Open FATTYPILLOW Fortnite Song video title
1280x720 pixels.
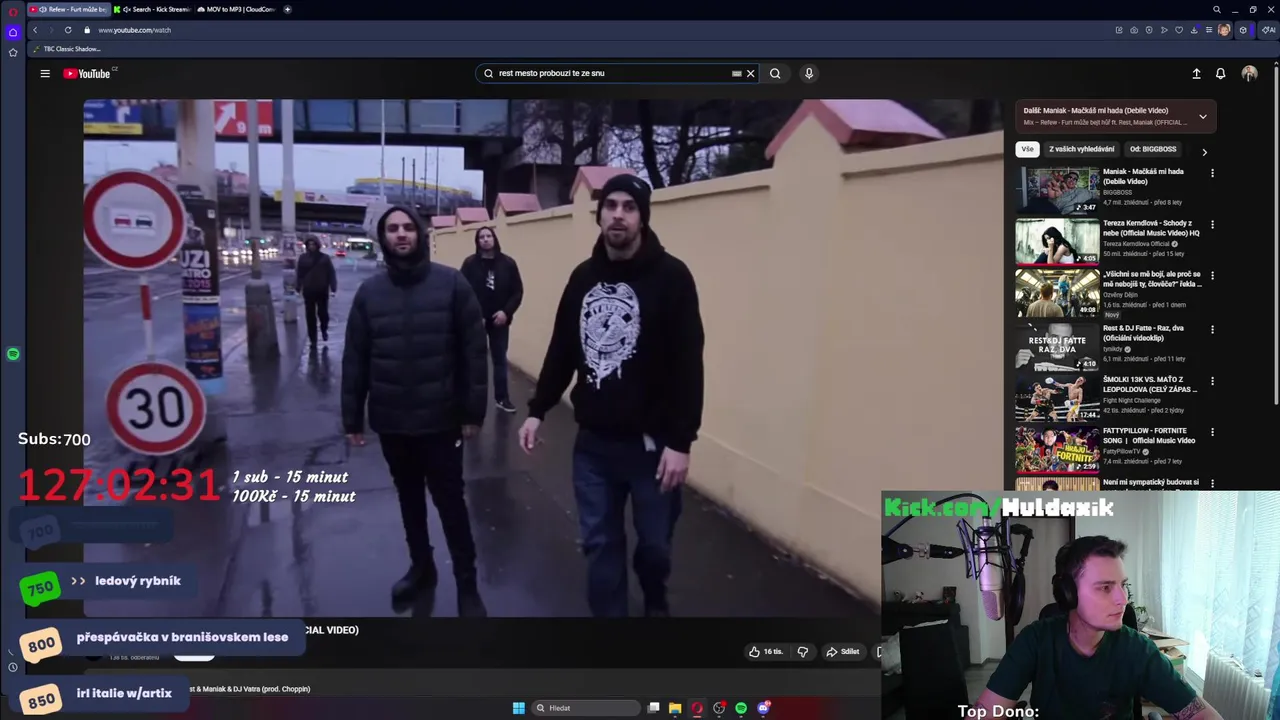pos(1149,436)
